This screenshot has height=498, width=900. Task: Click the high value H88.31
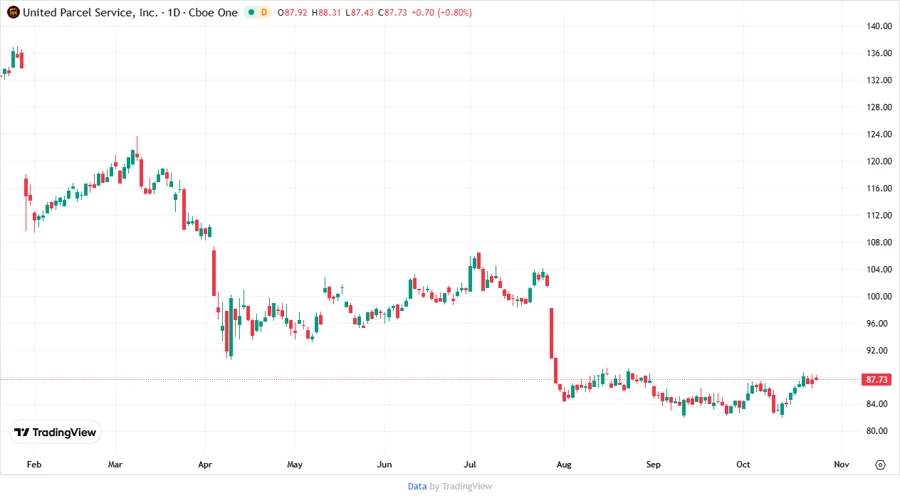[x=326, y=12]
